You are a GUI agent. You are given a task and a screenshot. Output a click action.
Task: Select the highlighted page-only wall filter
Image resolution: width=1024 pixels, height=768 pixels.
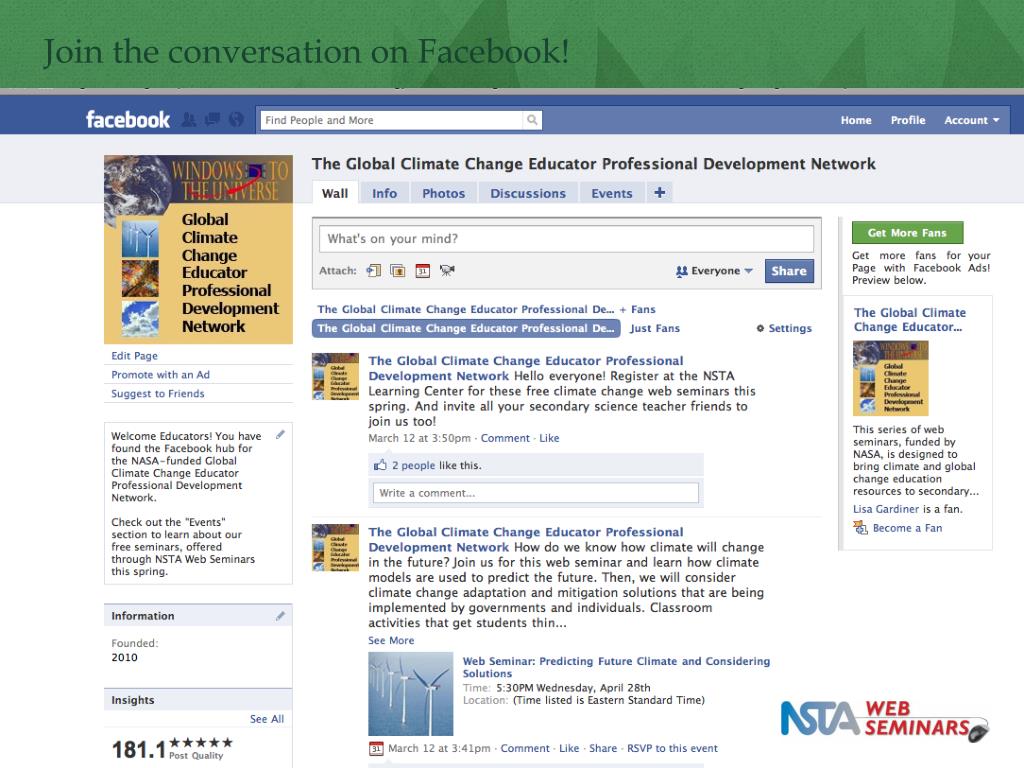[466, 328]
